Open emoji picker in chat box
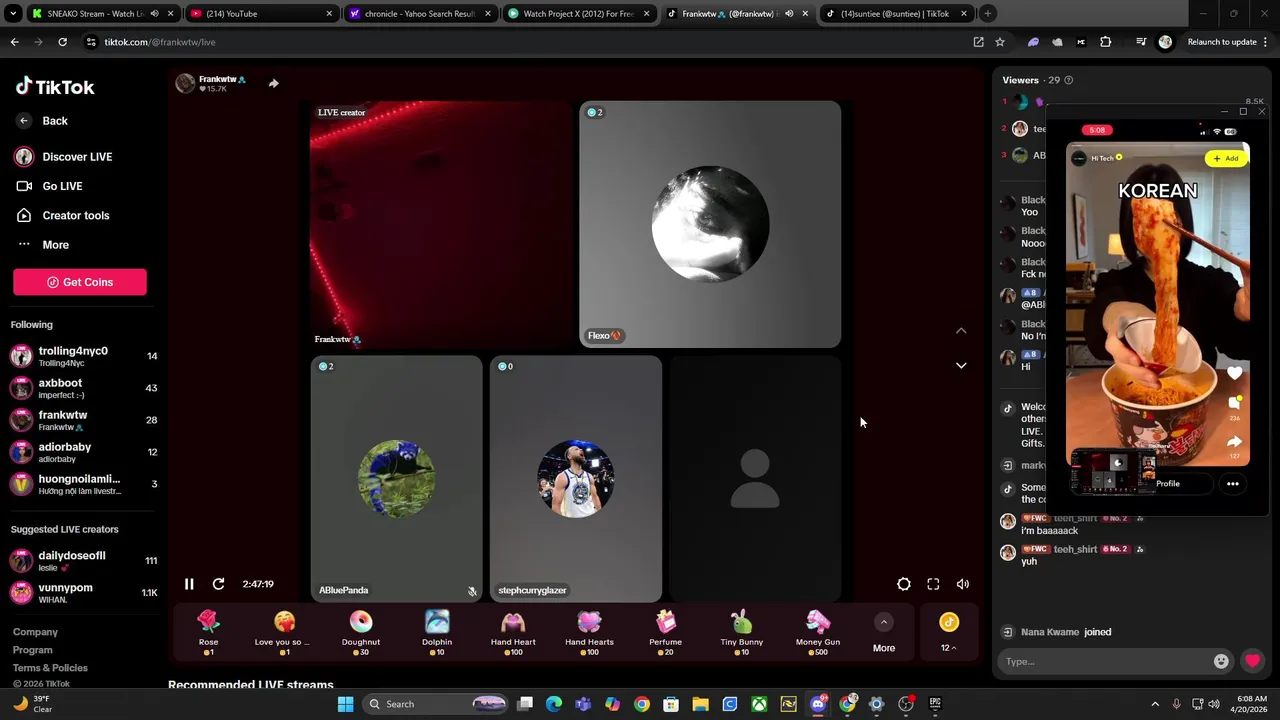Screen dimensions: 1280x720 [1221, 661]
